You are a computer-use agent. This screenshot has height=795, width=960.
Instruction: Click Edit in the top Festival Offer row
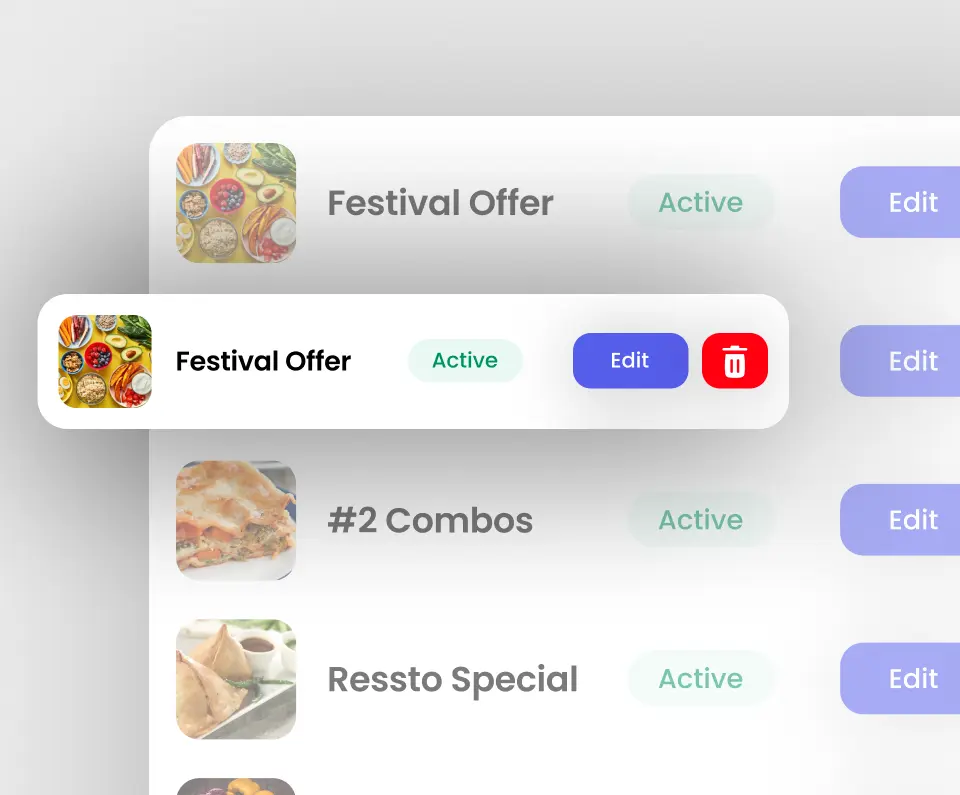(x=900, y=202)
